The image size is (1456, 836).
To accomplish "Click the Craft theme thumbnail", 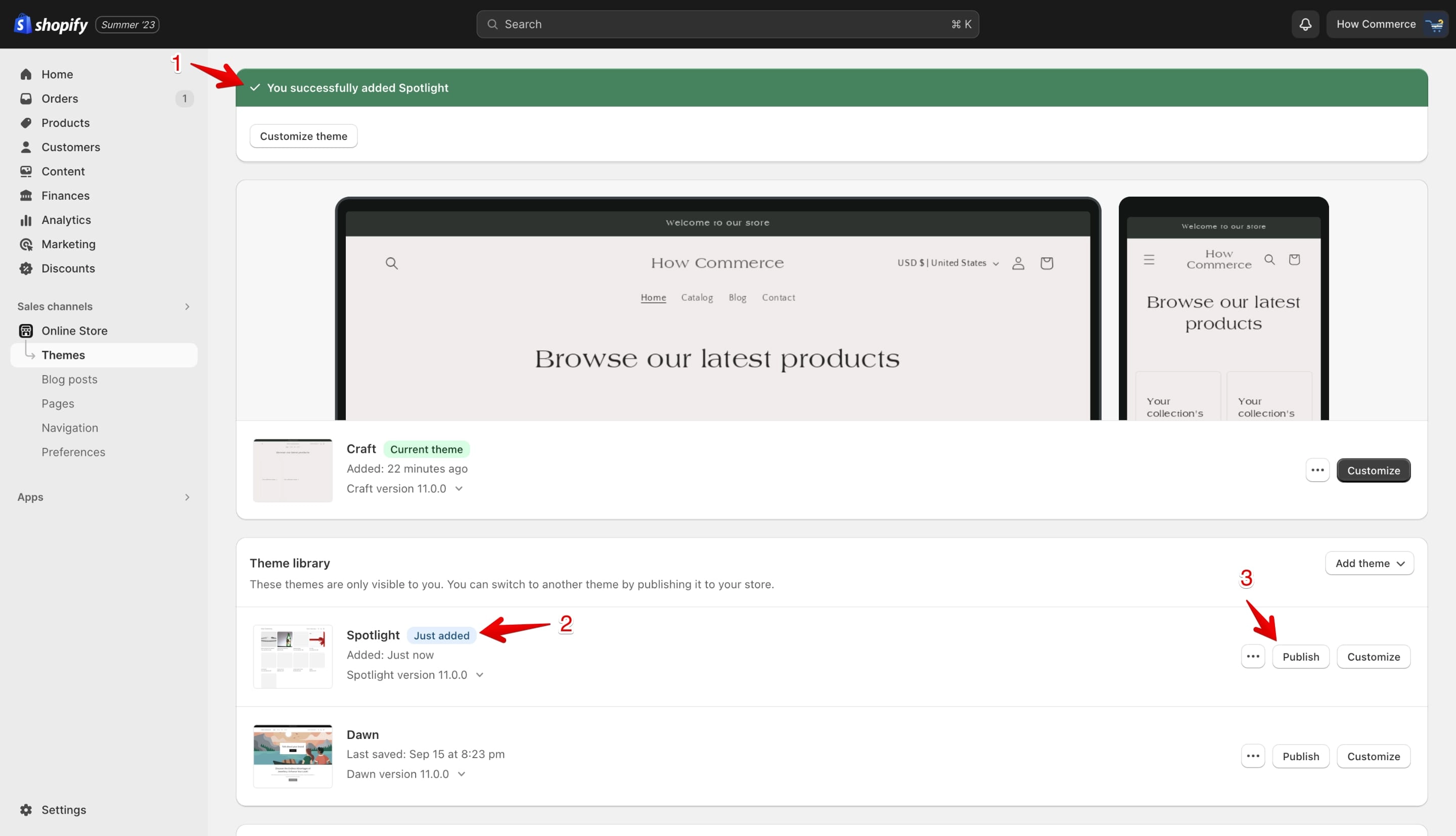I will tap(293, 470).
